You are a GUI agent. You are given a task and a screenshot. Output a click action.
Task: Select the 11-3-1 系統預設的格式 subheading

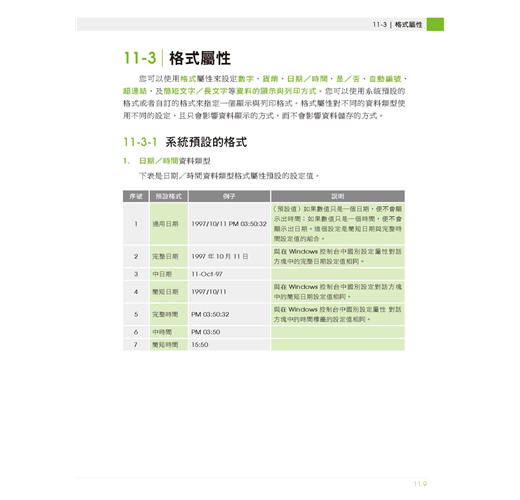coord(185,142)
